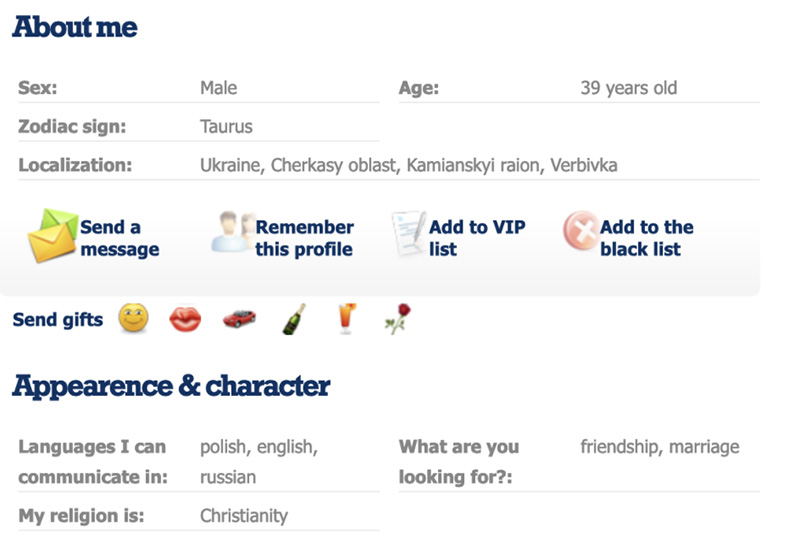
Task: Click the "Add to VIP list" text
Action: coord(477,238)
